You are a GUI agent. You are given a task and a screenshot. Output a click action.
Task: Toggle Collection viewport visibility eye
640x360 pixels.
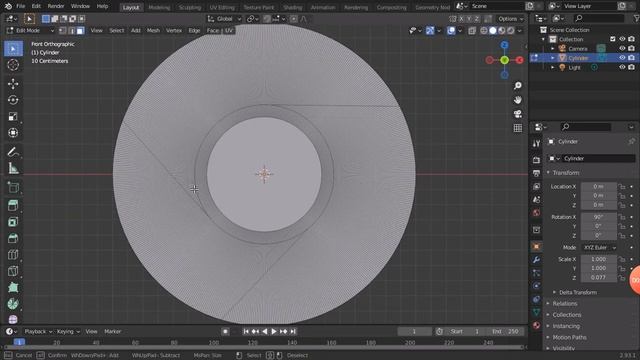622,39
